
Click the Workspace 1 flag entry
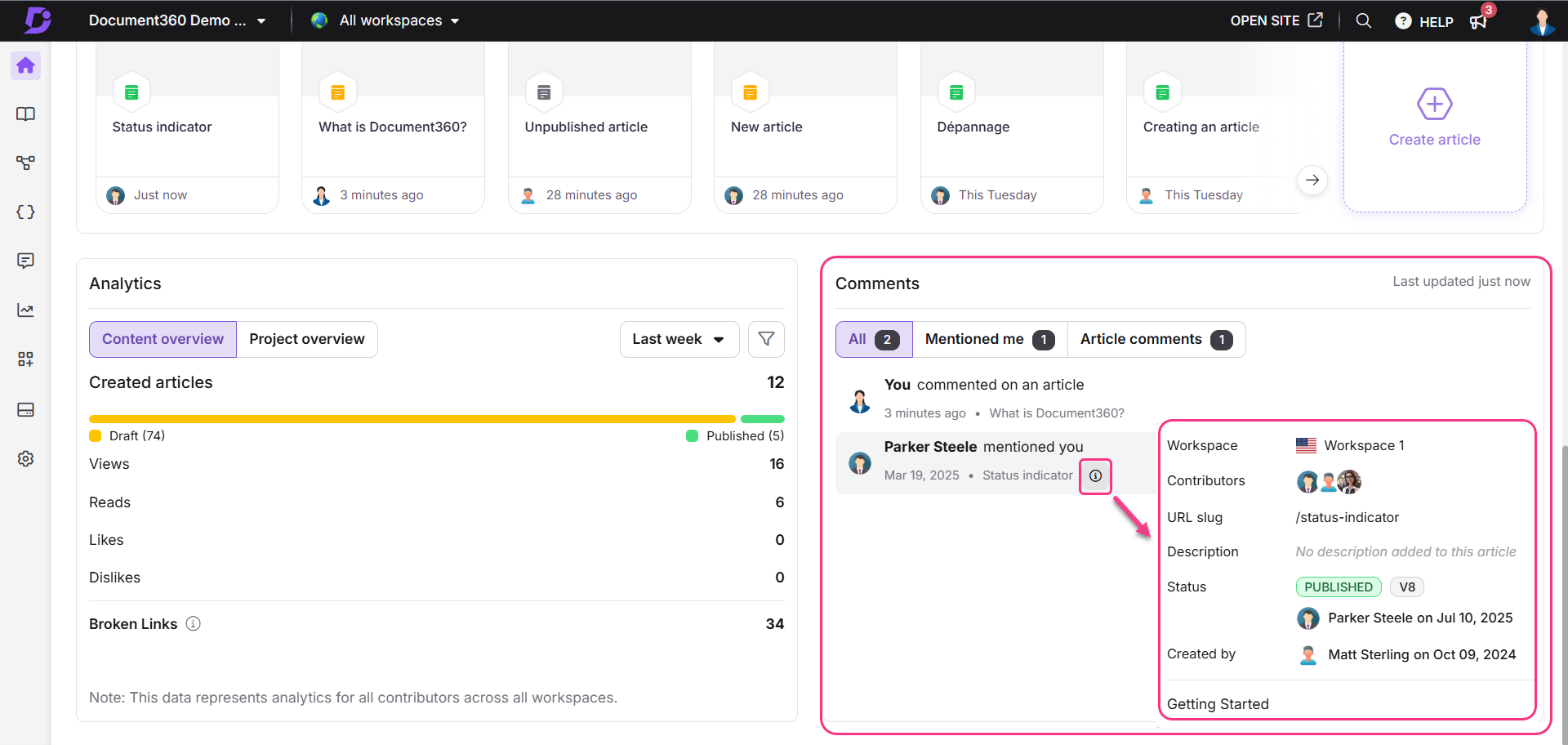pyautogui.click(x=1350, y=446)
